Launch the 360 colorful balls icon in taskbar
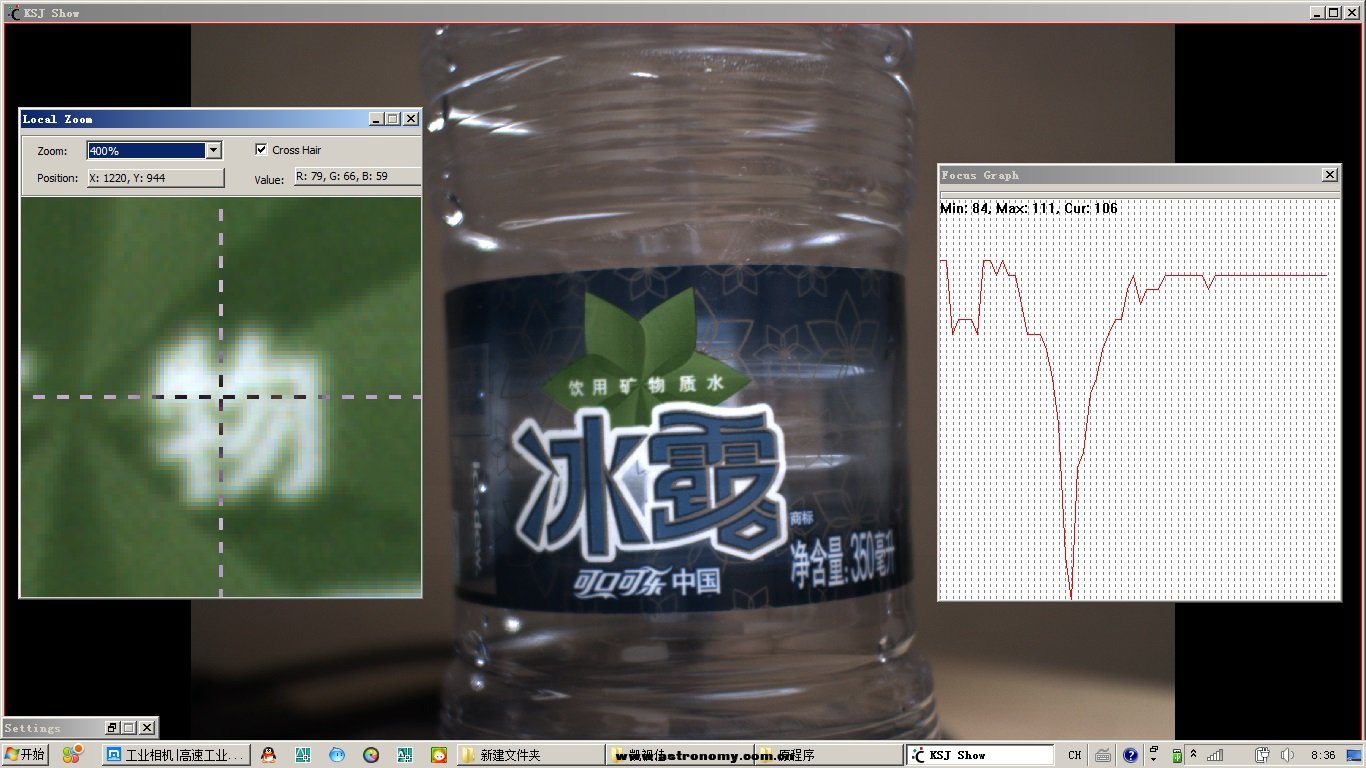Image resolution: width=1366 pixels, height=768 pixels. (72, 755)
